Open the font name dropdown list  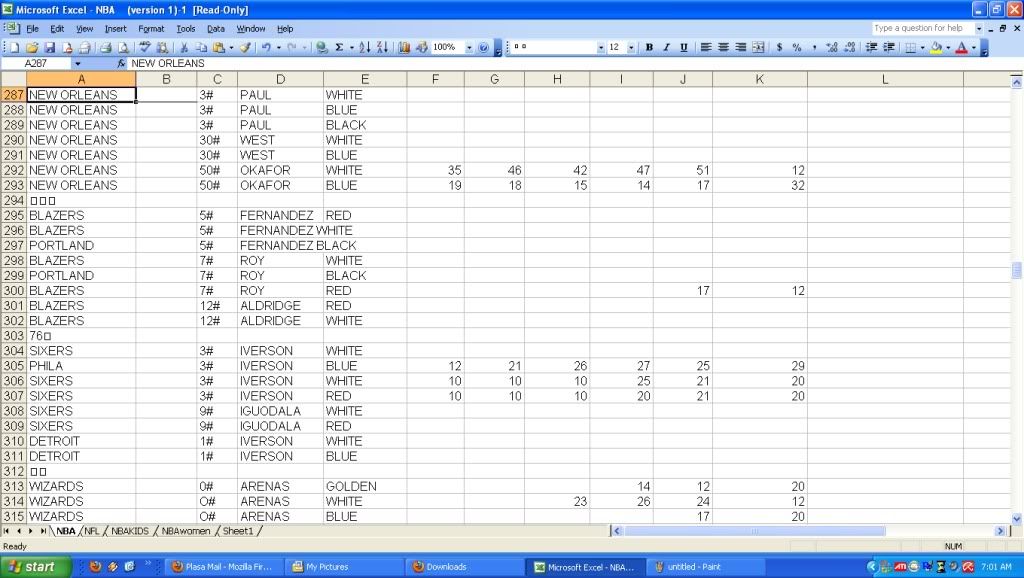(x=600, y=48)
